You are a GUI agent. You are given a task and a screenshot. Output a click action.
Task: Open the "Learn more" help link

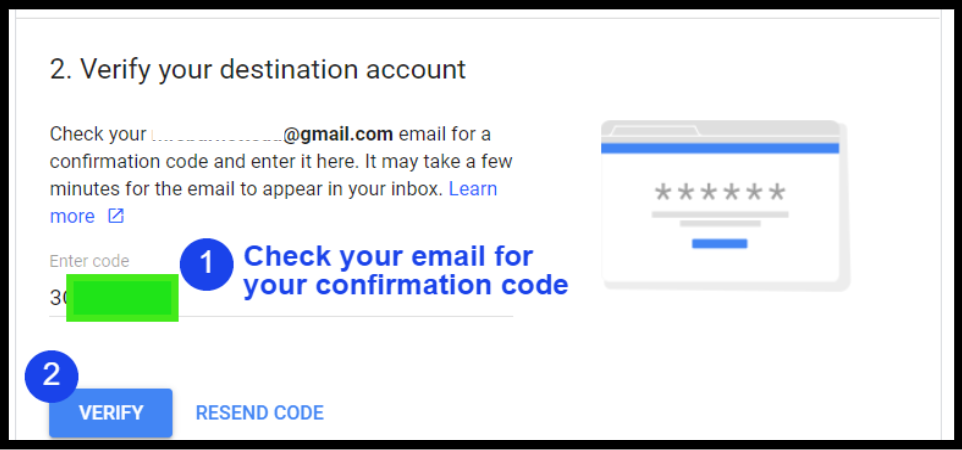472,188
